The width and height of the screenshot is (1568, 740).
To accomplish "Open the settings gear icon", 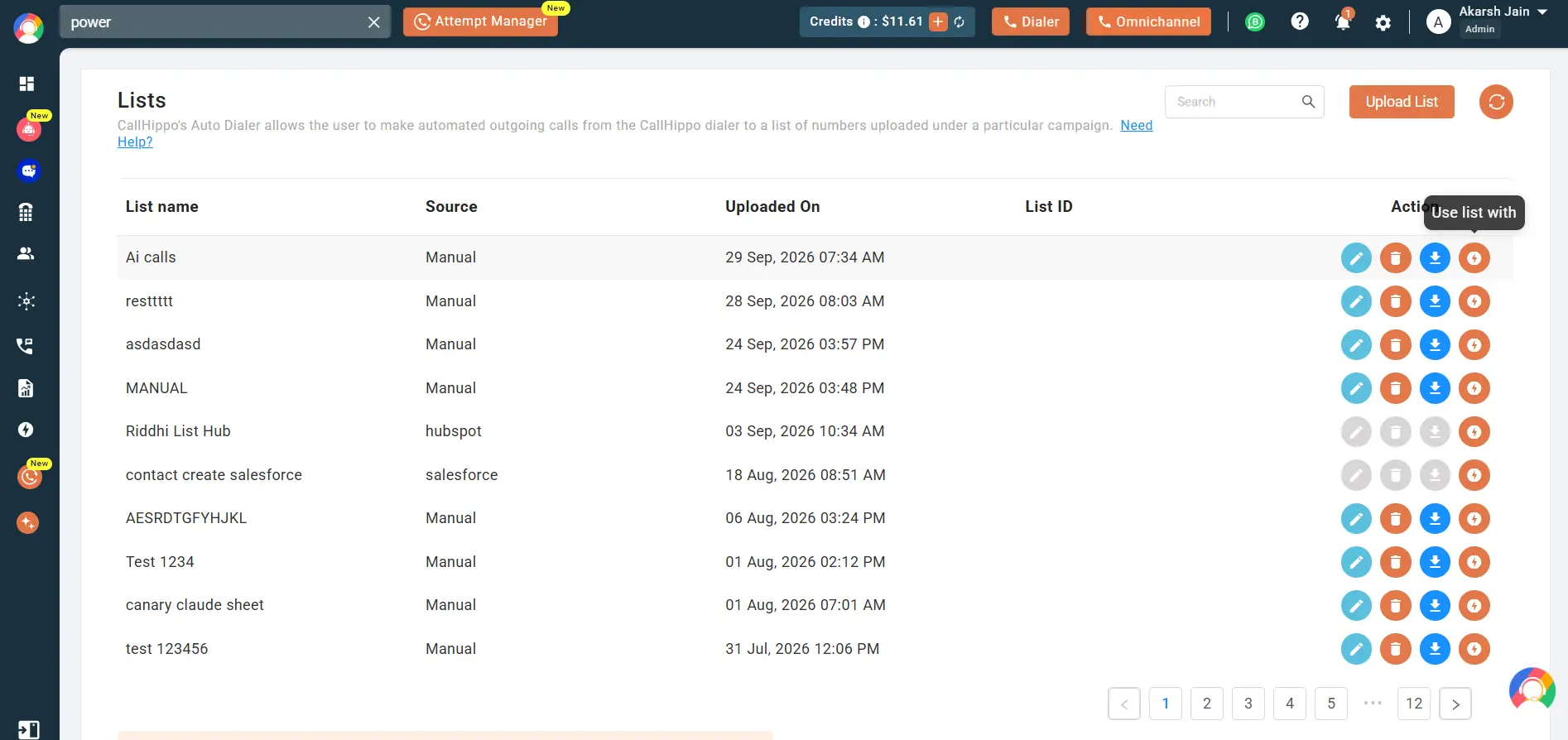I will 1383,23.
